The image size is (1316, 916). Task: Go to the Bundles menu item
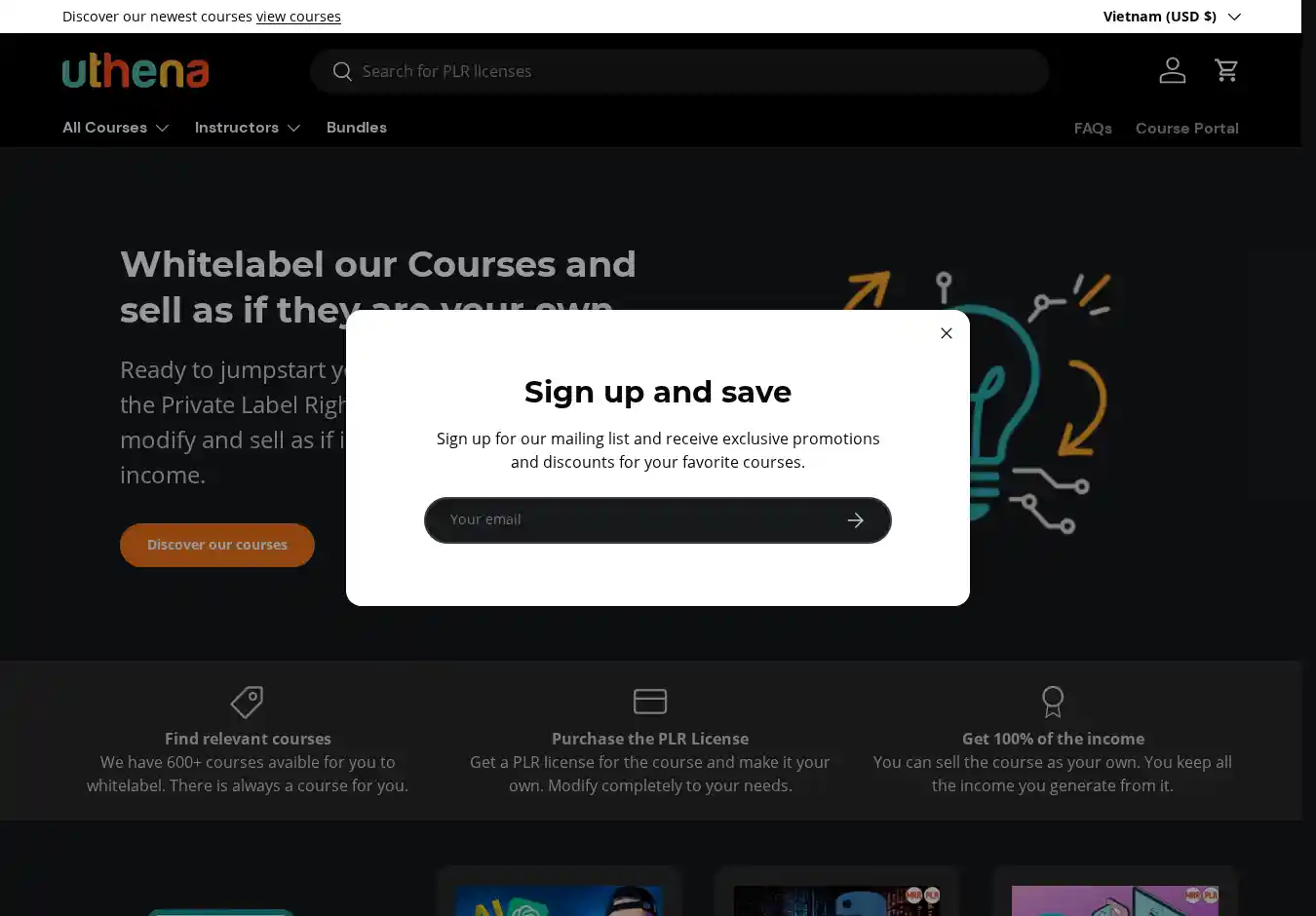(x=357, y=128)
